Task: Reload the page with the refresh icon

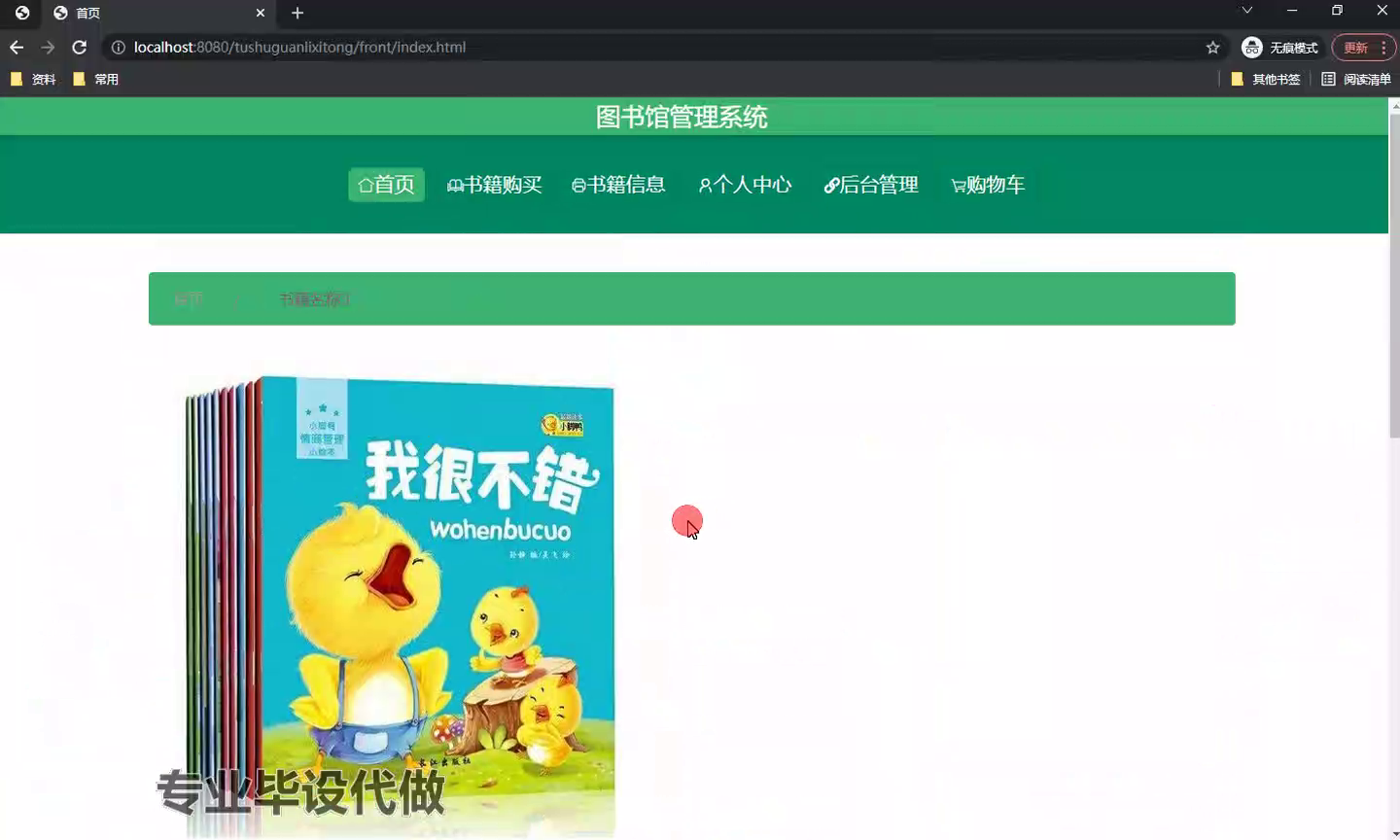Action: point(80,47)
